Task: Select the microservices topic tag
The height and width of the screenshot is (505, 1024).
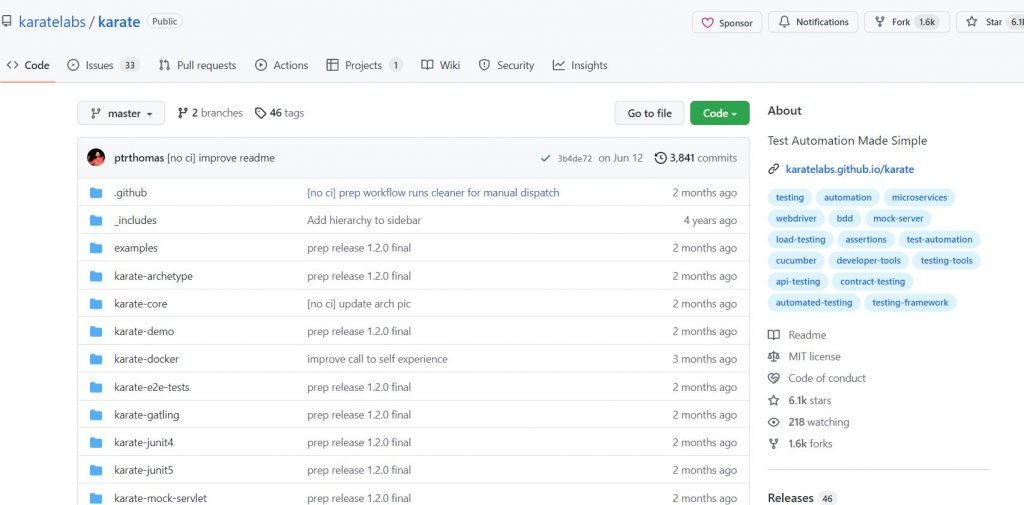Action: pos(920,197)
